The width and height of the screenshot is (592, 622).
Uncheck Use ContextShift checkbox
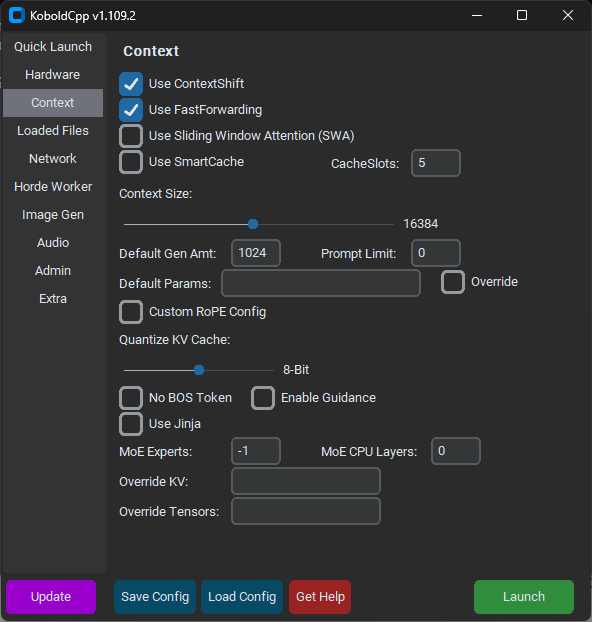click(131, 84)
